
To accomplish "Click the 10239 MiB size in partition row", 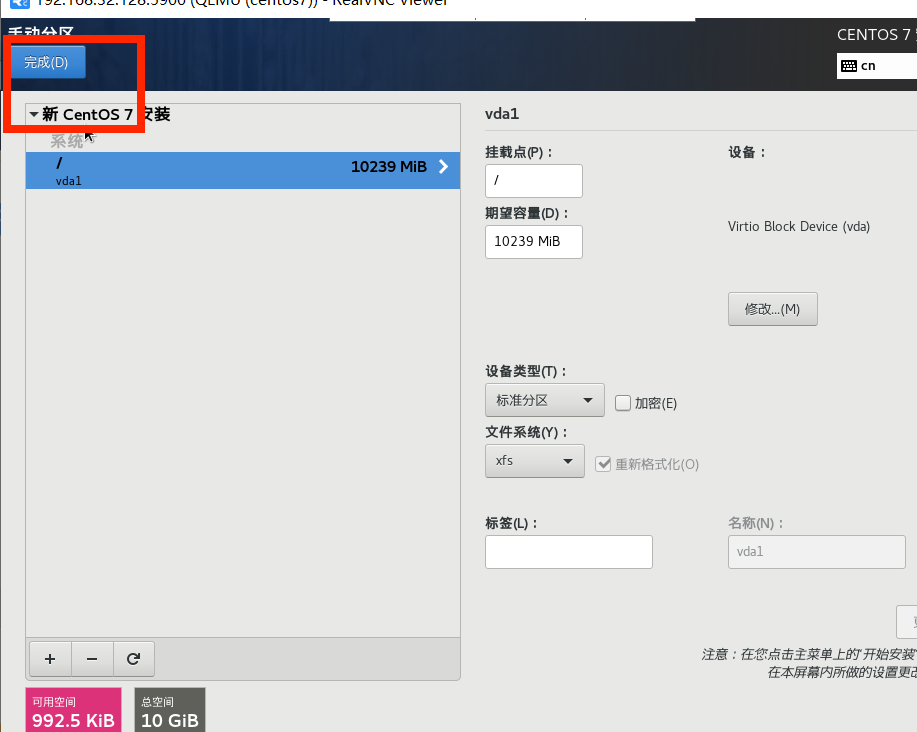I will (x=389, y=167).
